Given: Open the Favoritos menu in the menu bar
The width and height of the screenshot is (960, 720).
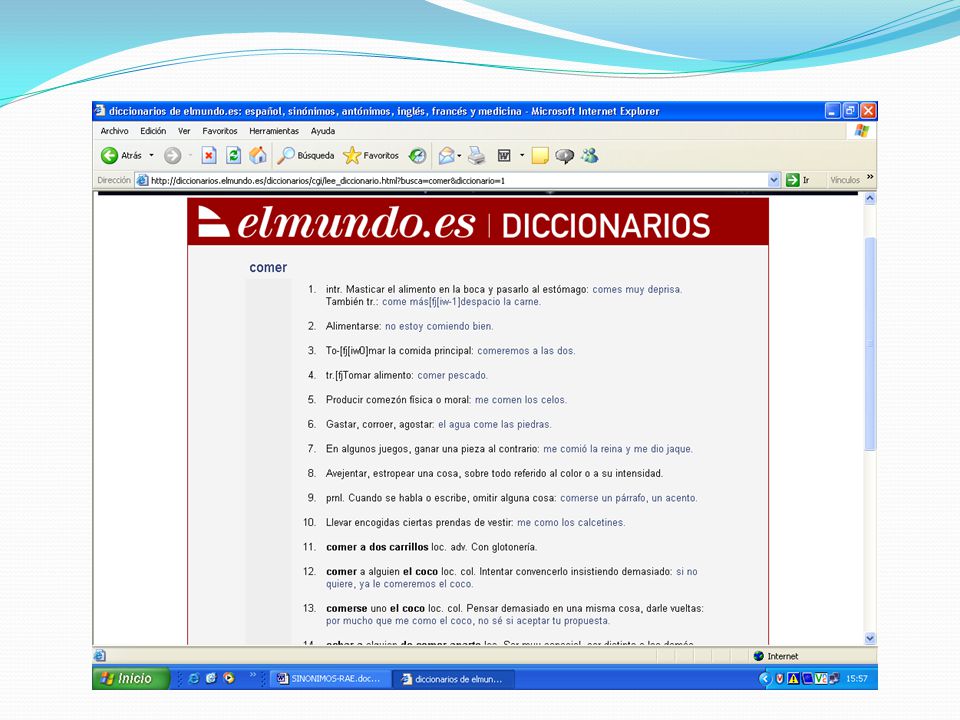Looking at the screenshot, I should [220, 131].
